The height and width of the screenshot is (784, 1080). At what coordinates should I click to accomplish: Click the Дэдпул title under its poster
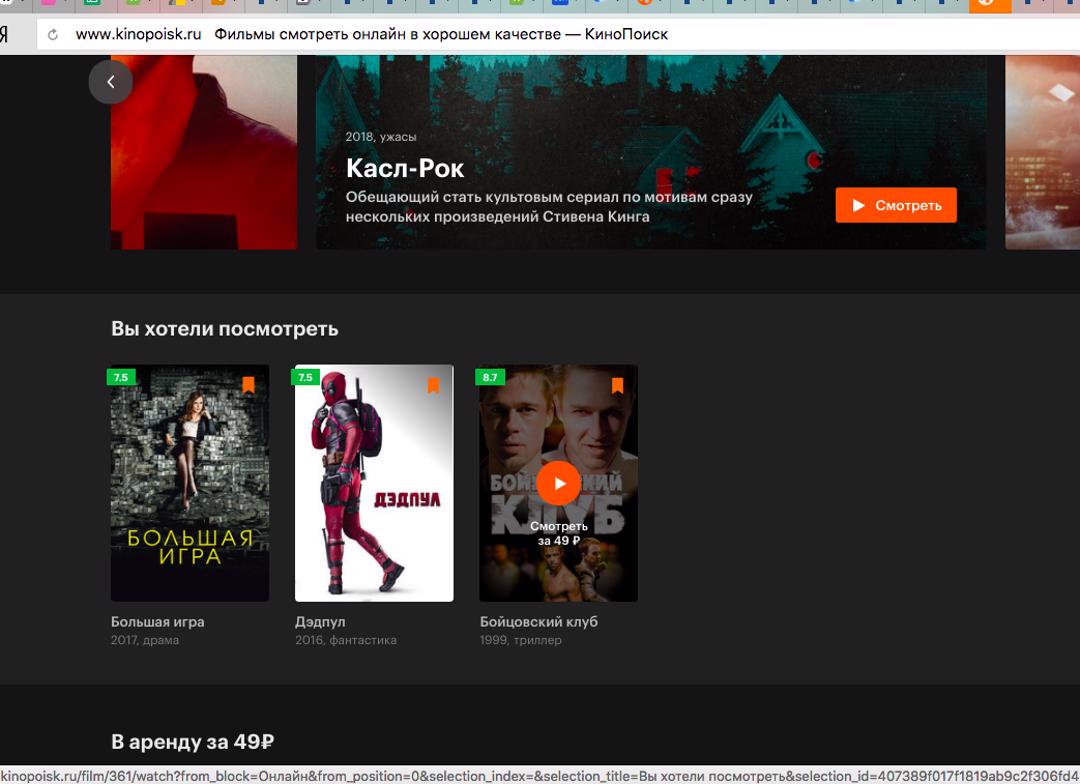click(320, 621)
